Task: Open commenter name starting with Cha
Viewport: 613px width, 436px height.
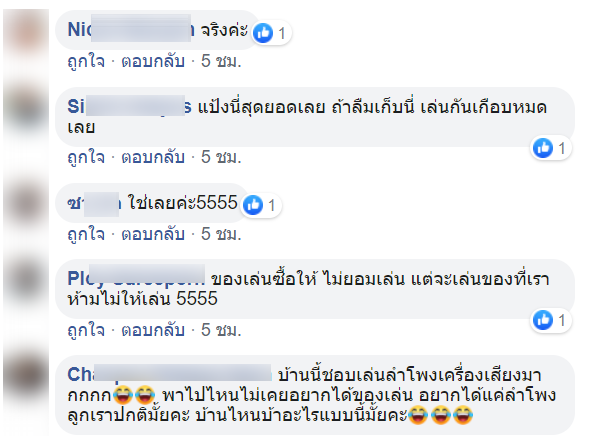Action: click(169, 374)
